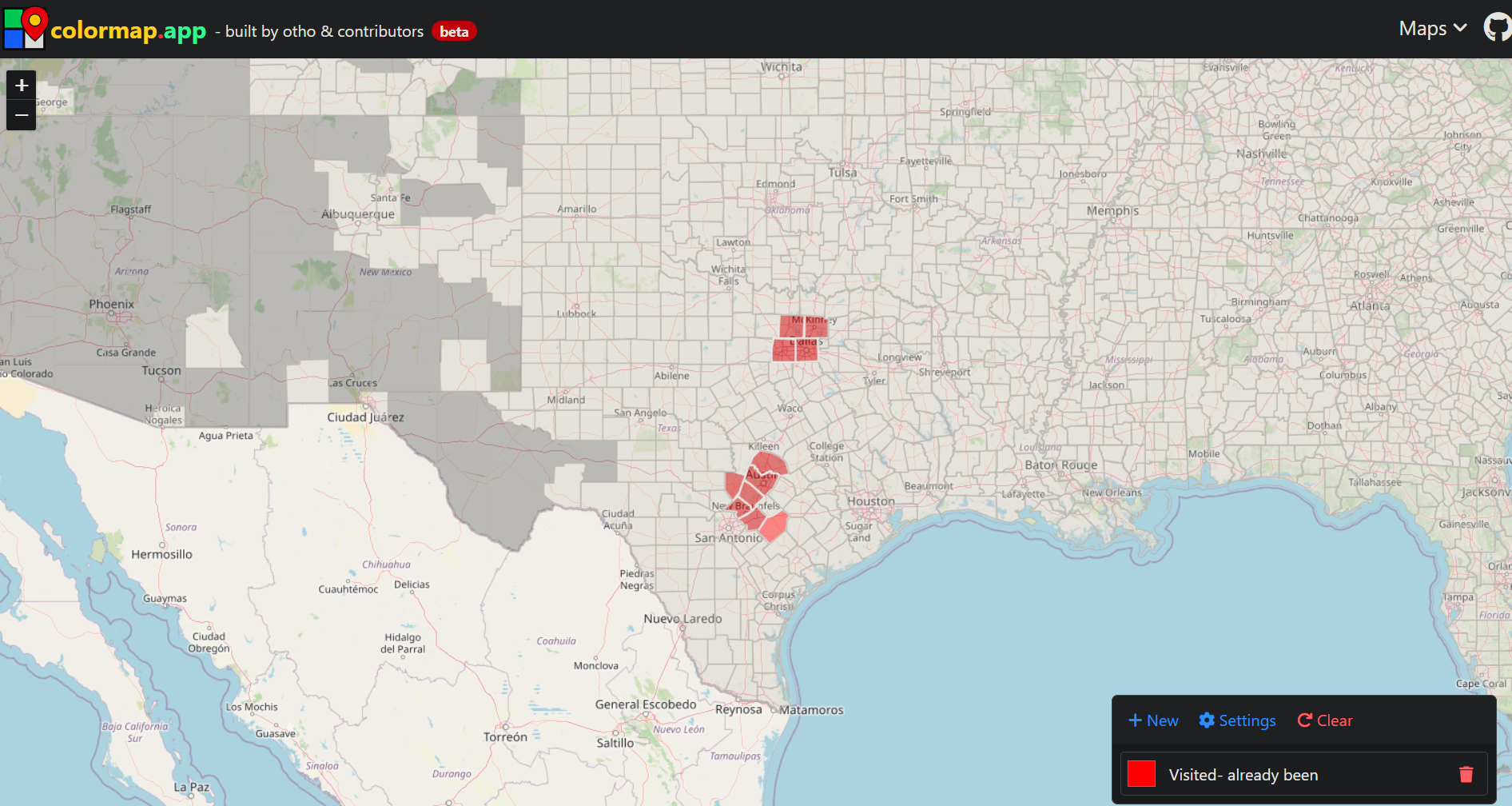Open the red color swatch picker
This screenshot has width=1512, height=806.
point(1141,774)
